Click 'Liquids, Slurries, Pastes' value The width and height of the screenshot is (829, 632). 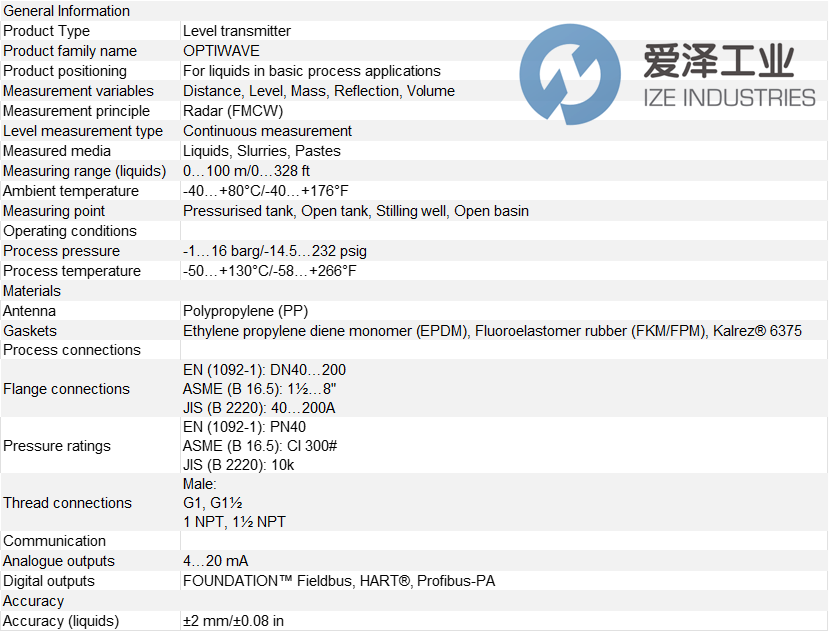coord(261,151)
